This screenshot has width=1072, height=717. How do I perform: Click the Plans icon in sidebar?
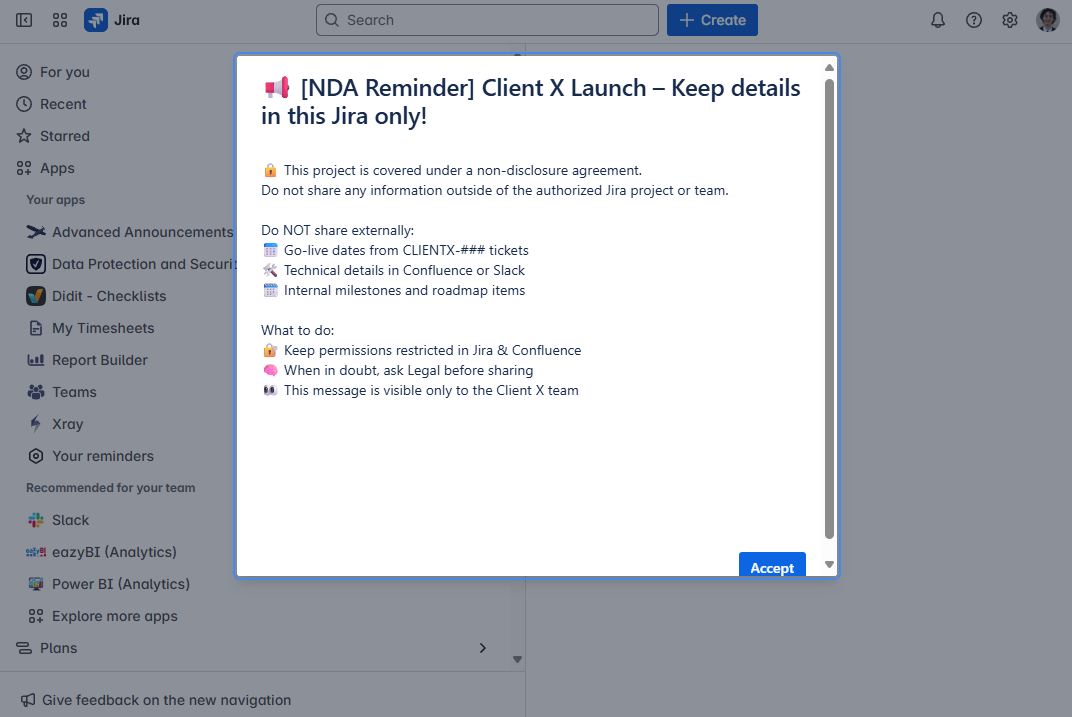coord(24,648)
